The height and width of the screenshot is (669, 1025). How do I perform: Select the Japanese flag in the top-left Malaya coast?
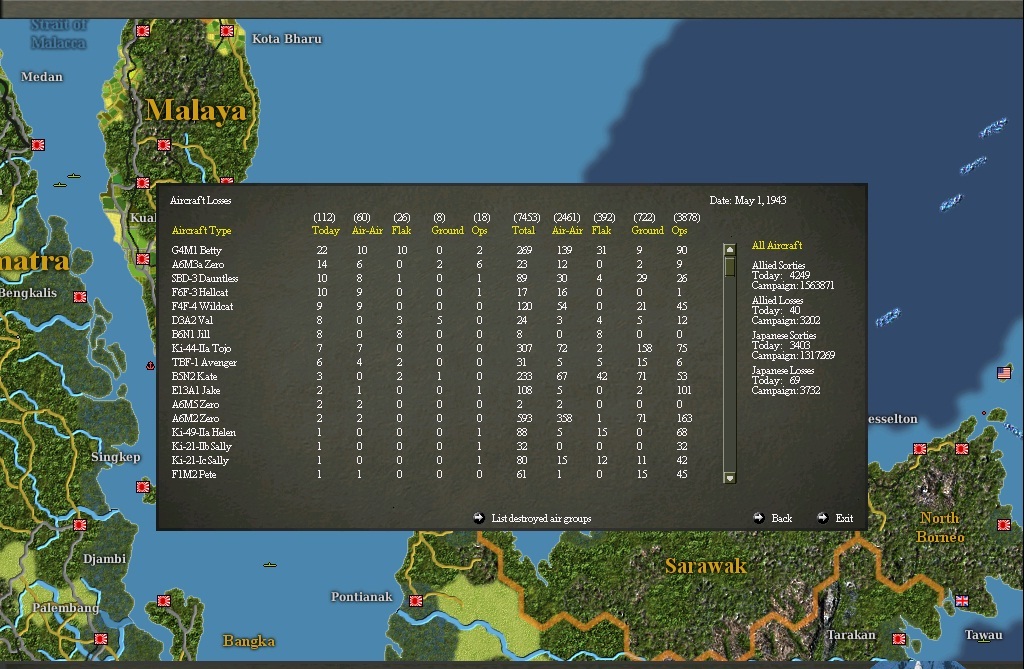143,31
